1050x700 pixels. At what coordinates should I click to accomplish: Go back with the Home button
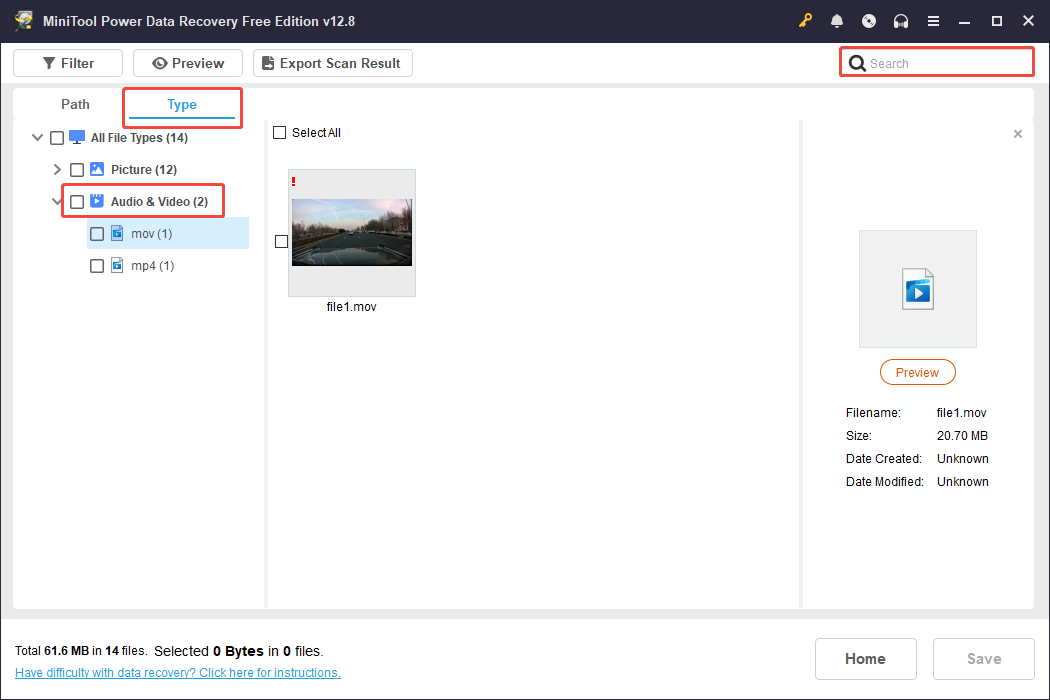865,658
